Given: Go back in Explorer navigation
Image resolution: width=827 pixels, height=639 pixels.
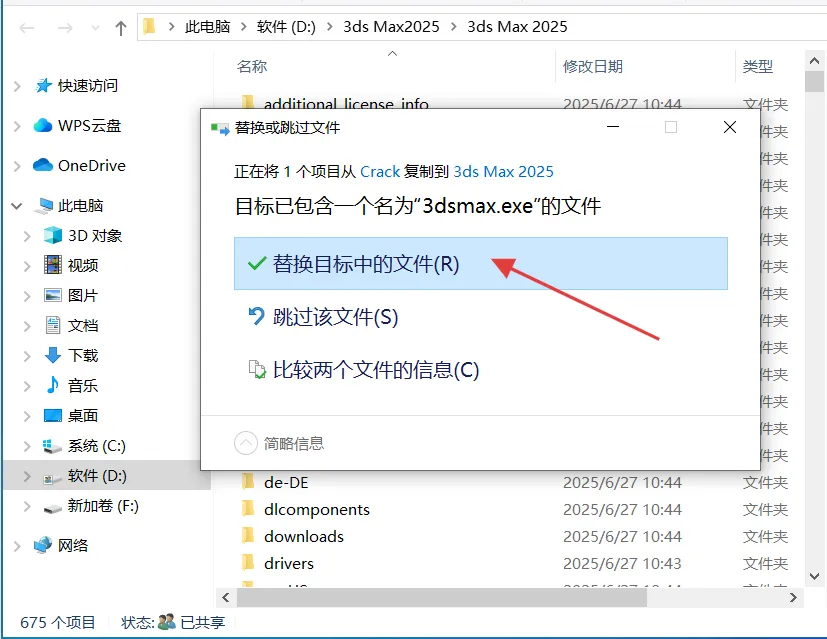Looking at the screenshot, I should click(x=27, y=27).
